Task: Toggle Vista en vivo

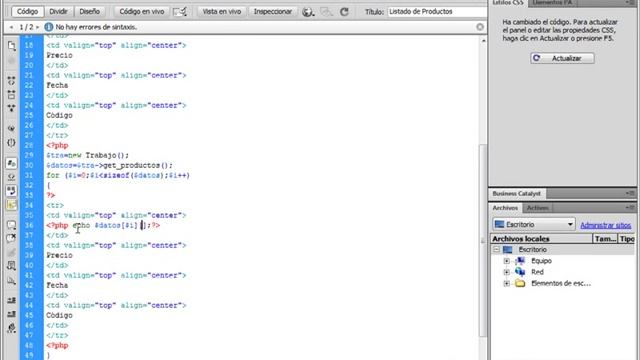Action: click(x=222, y=11)
